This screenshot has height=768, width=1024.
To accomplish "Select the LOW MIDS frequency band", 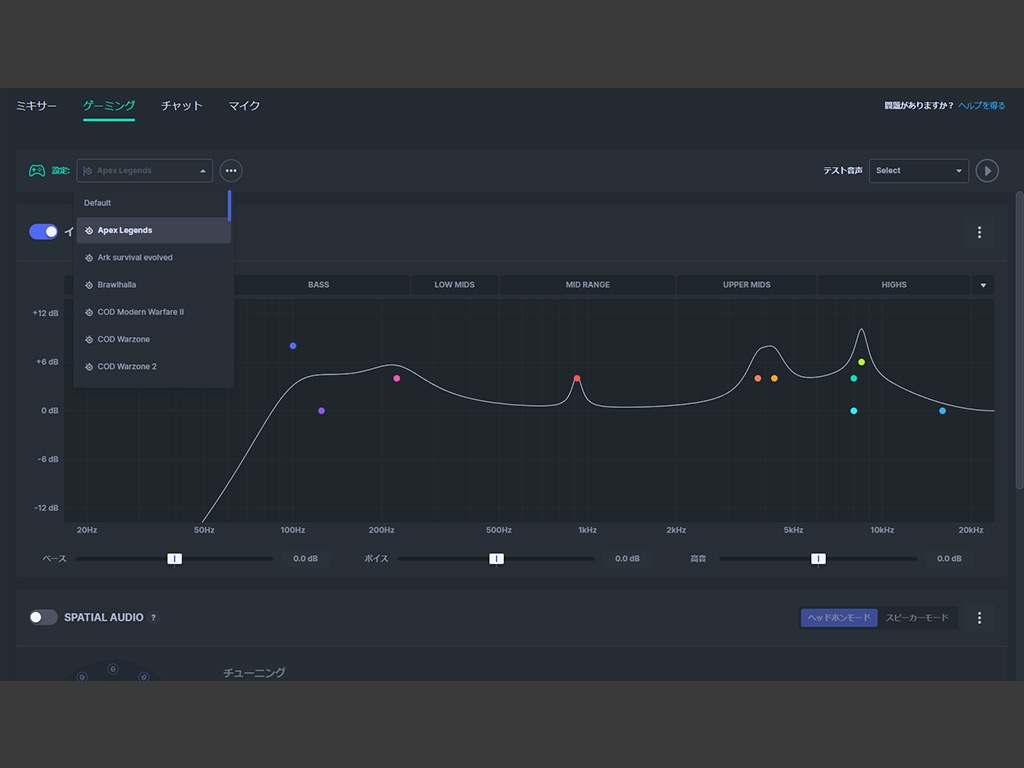I will [455, 285].
